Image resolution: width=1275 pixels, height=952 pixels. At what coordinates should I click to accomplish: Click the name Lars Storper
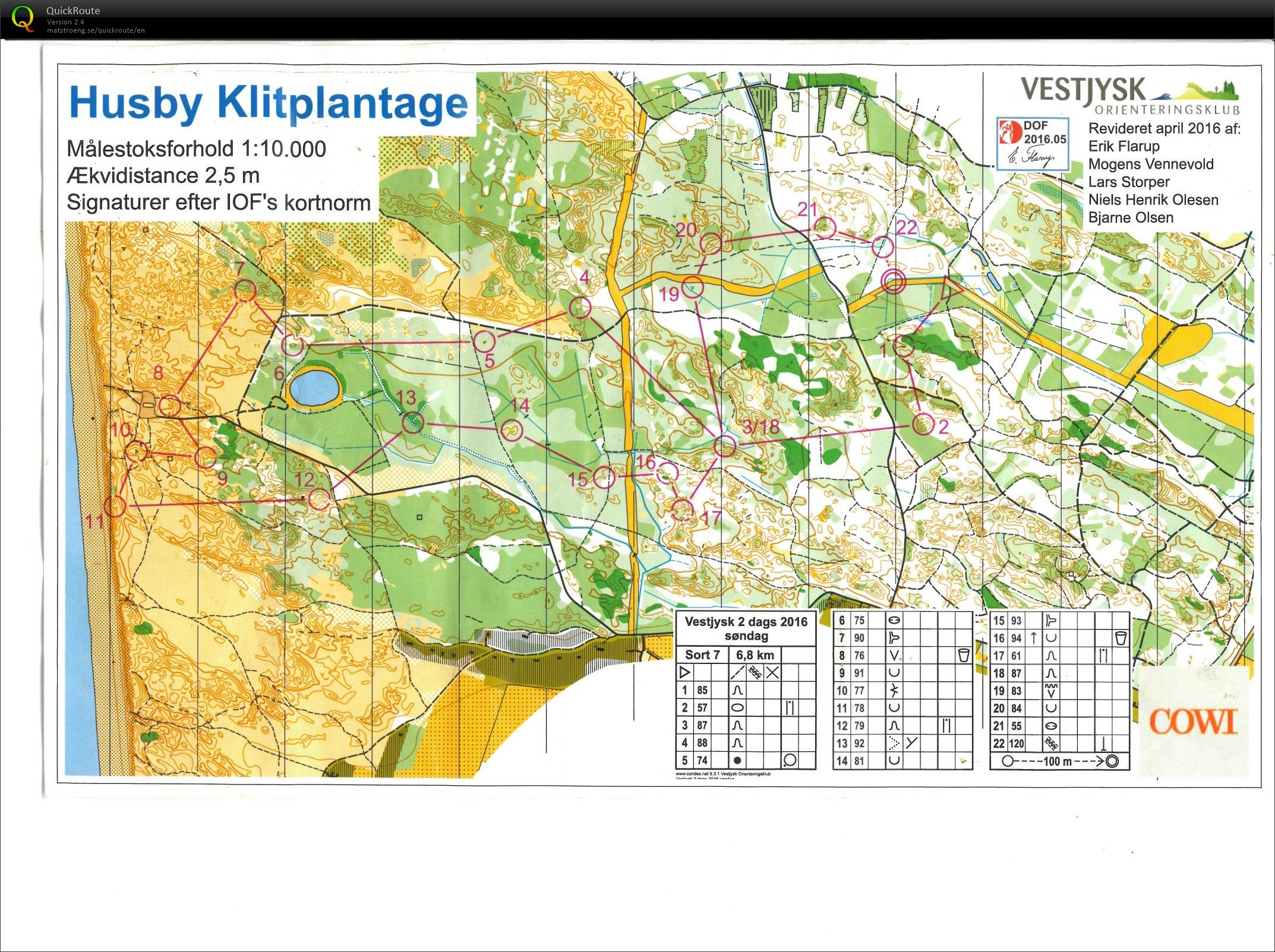(1129, 182)
